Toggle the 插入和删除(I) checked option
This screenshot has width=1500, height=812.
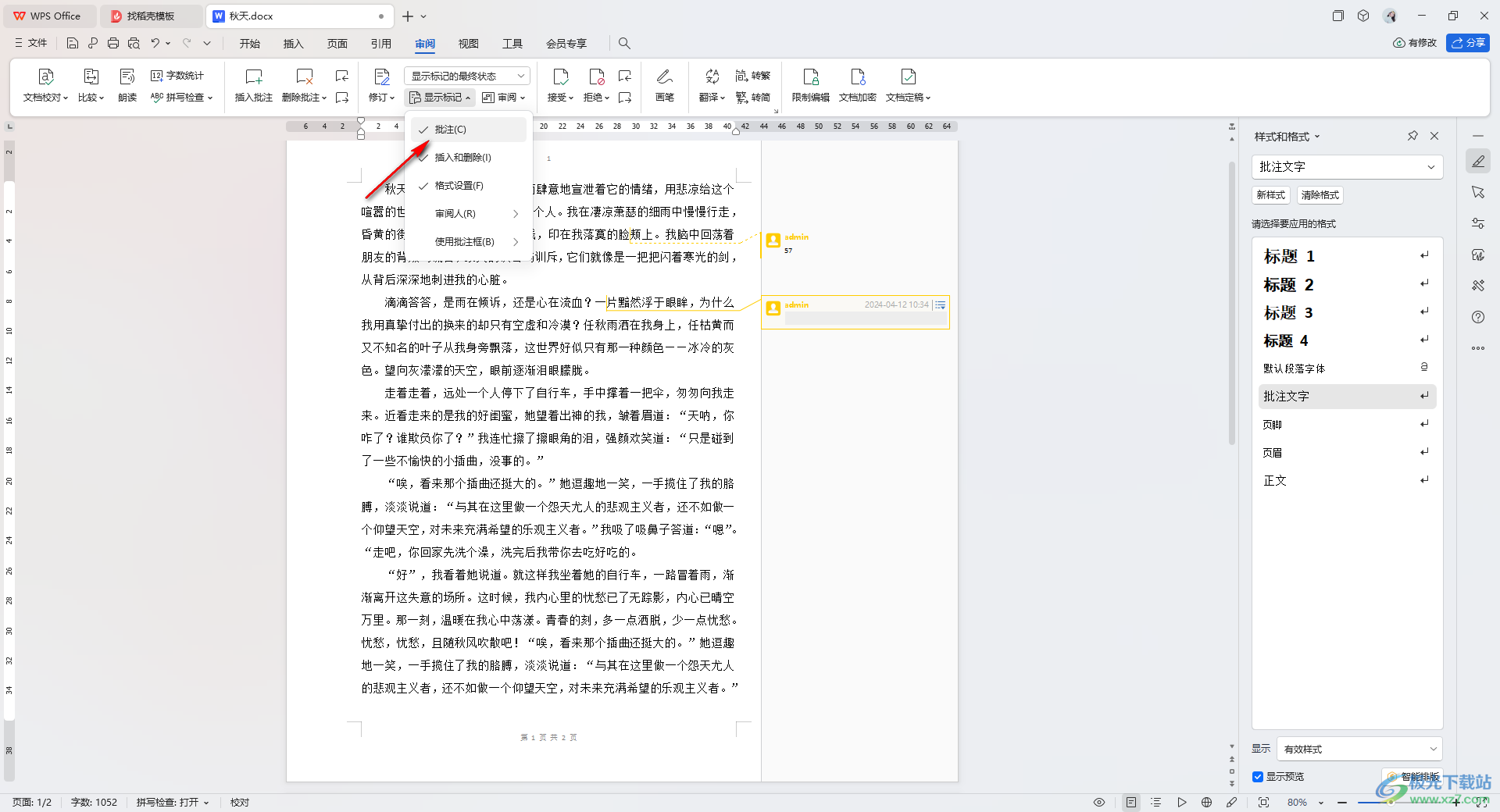[469, 158]
